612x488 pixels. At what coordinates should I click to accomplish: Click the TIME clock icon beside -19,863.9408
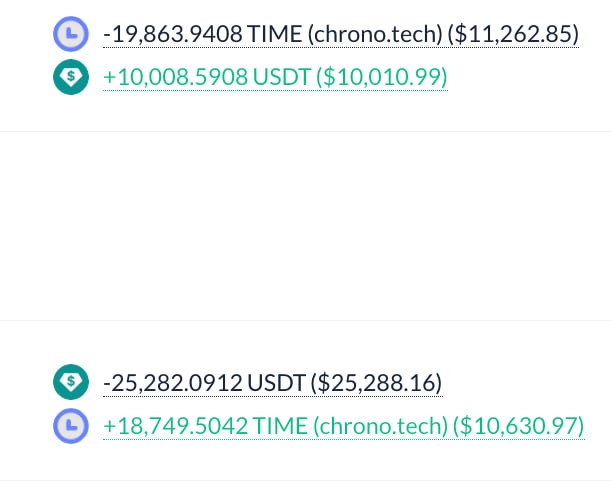coord(71,34)
